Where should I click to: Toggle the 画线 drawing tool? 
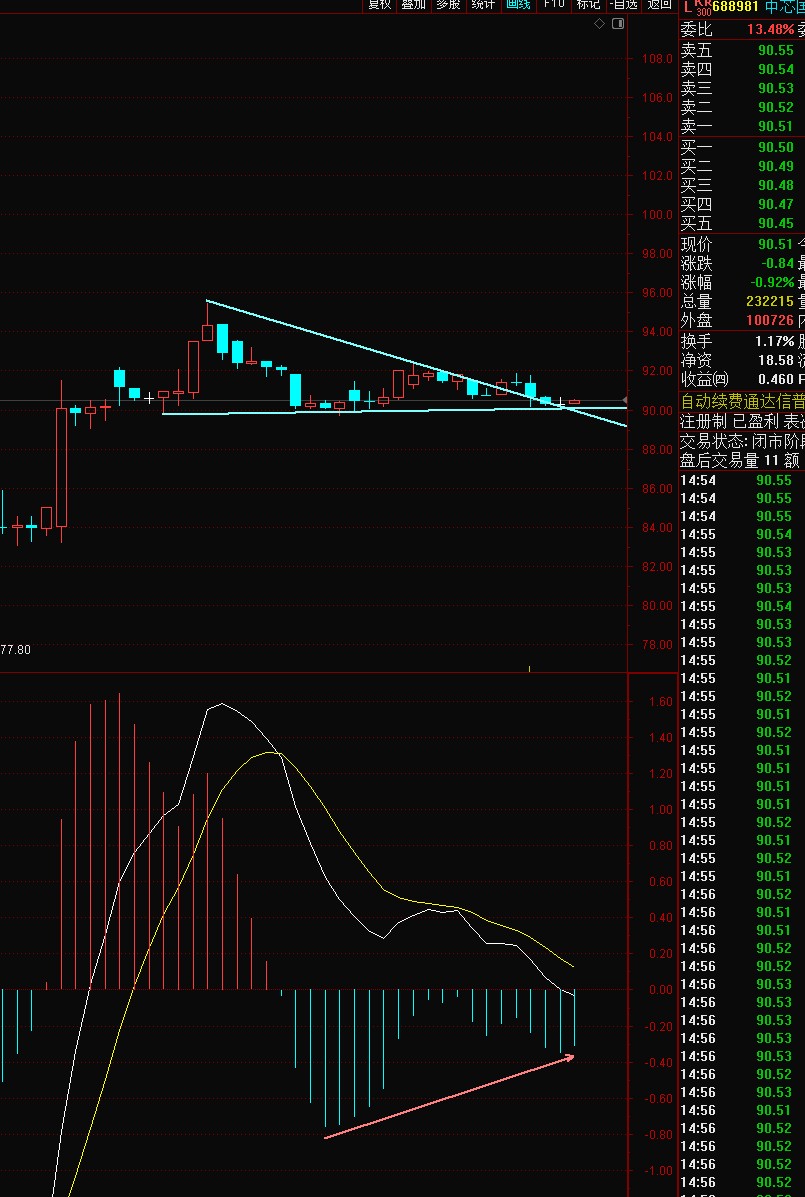pos(518,5)
